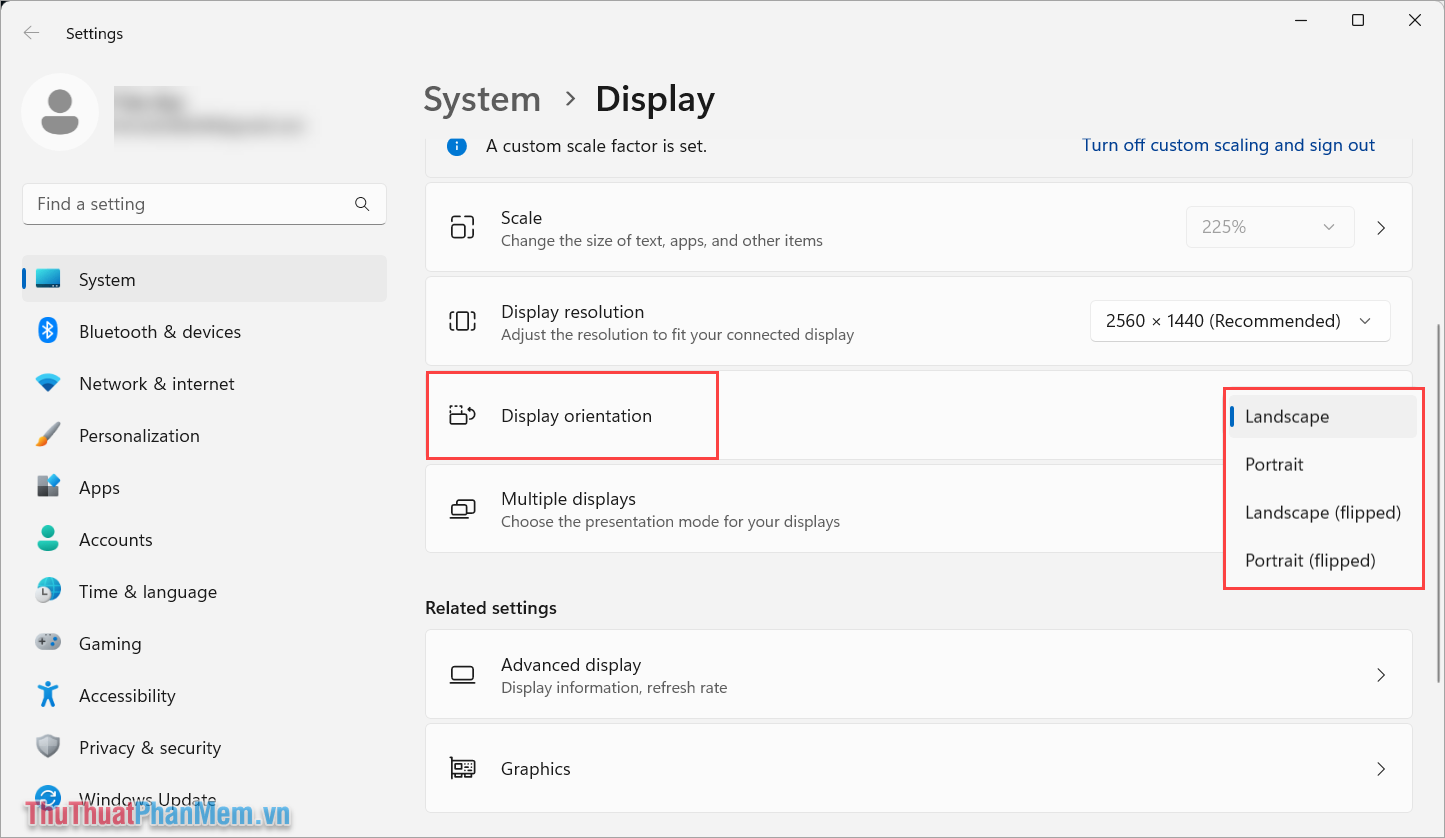The height and width of the screenshot is (838, 1445).
Task: Click the back arrow in Settings
Action: click(x=31, y=32)
